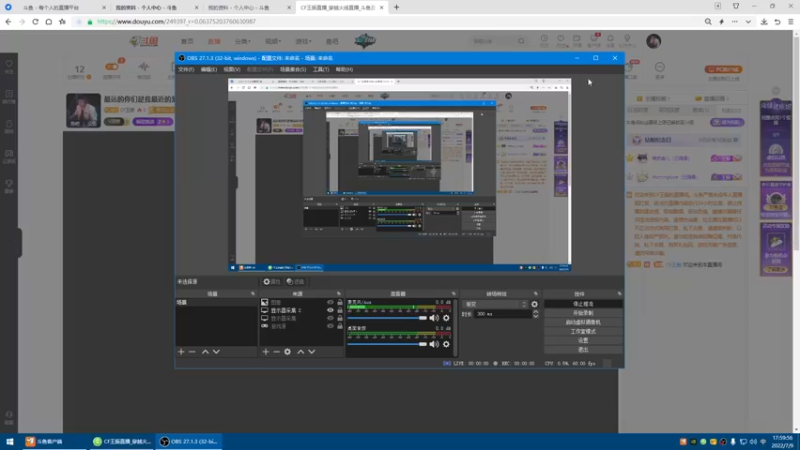This screenshot has height=450, width=800.
Task: Add a new source with the plus icon
Action: tap(265, 352)
